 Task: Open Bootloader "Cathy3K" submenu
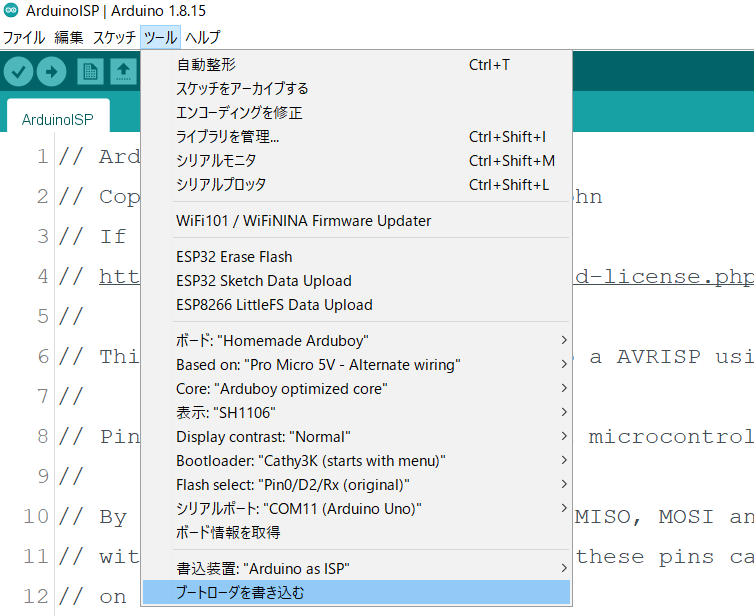356,461
